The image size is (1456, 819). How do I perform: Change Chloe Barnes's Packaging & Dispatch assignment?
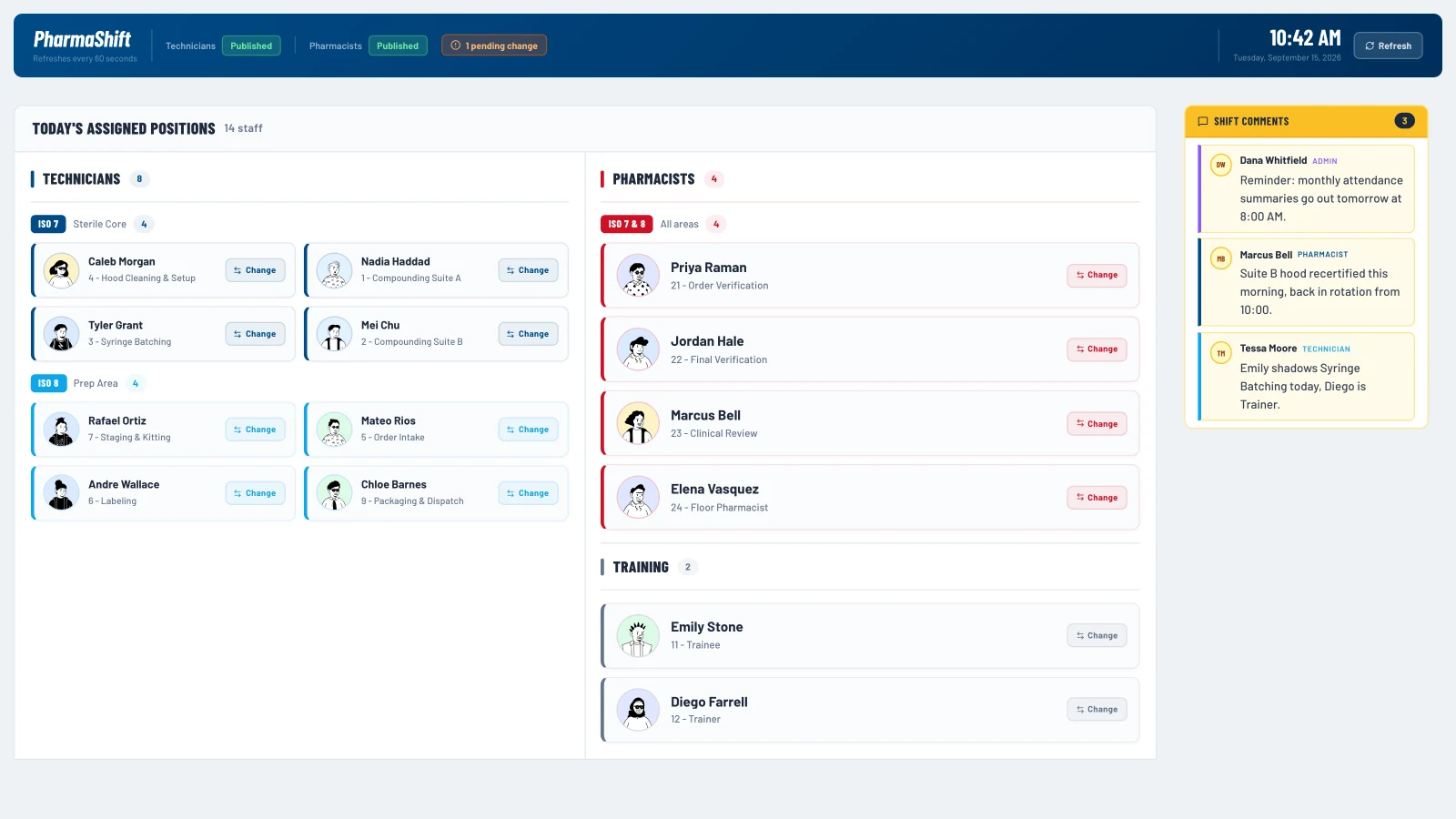tap(528, 493)
